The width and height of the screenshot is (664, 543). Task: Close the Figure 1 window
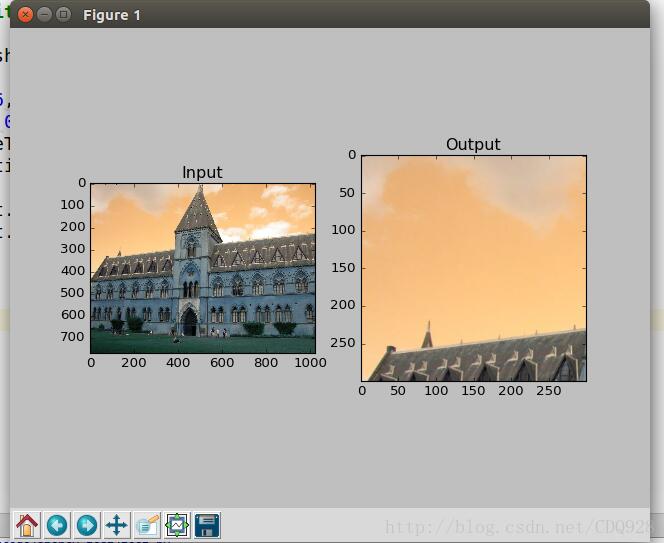coord(25,15)
